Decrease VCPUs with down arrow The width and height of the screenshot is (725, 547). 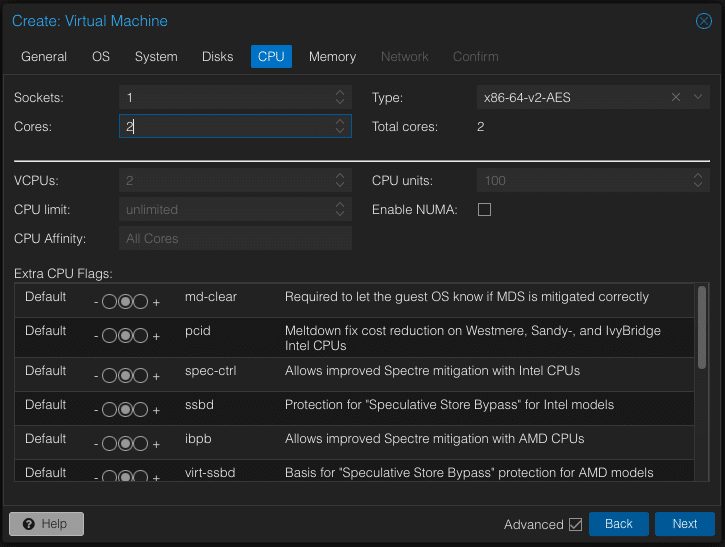(340, 185)
